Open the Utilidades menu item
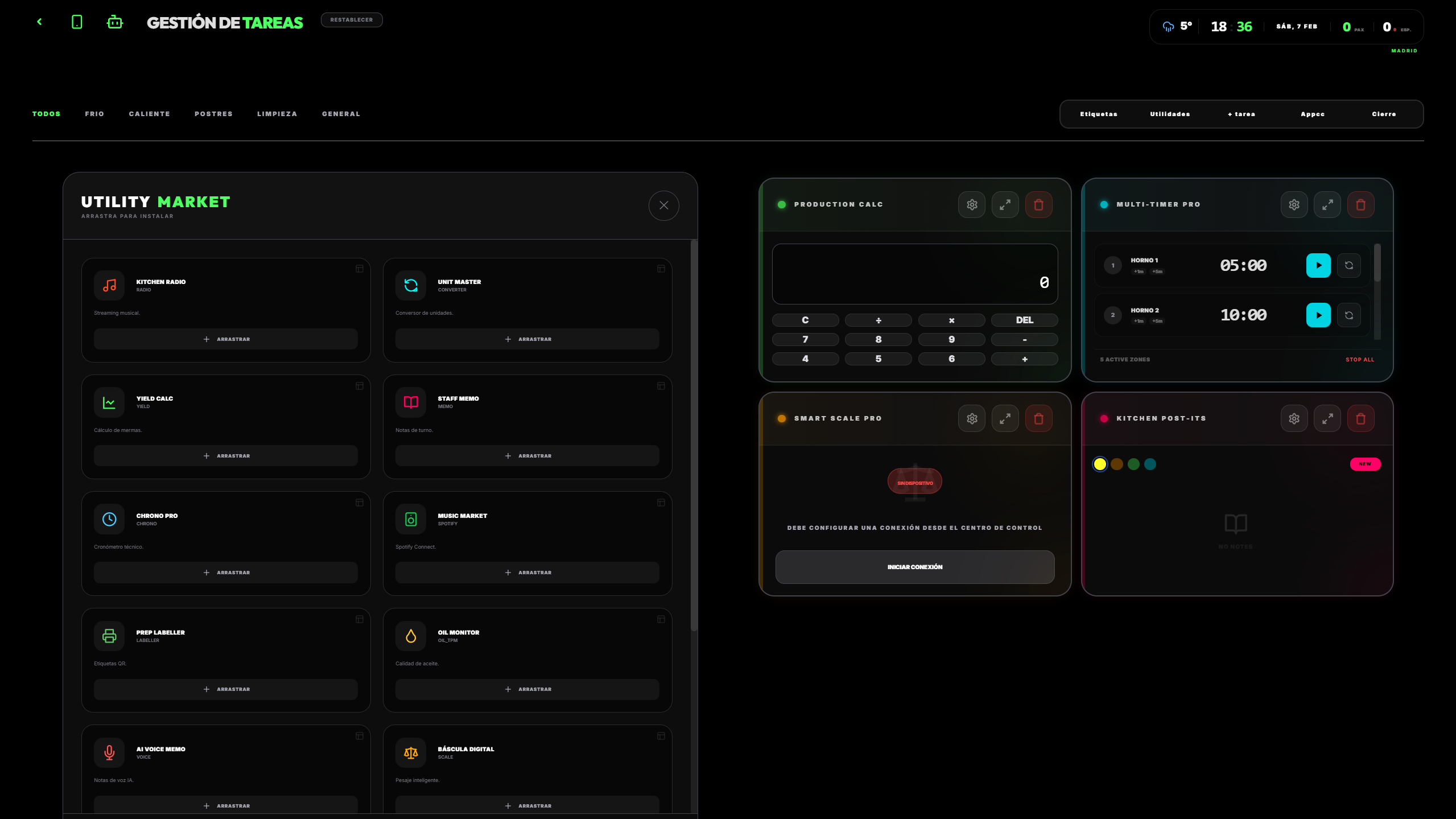 coord(1170,114)
